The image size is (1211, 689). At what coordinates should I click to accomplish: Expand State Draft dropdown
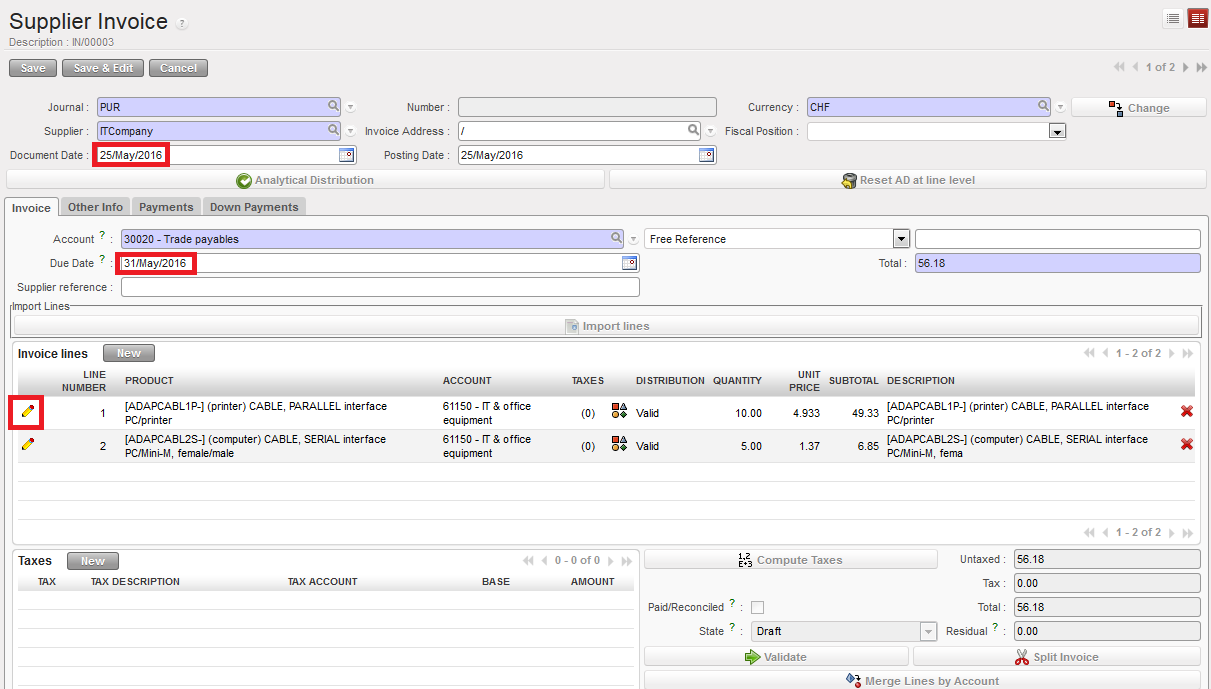(927, 631)
